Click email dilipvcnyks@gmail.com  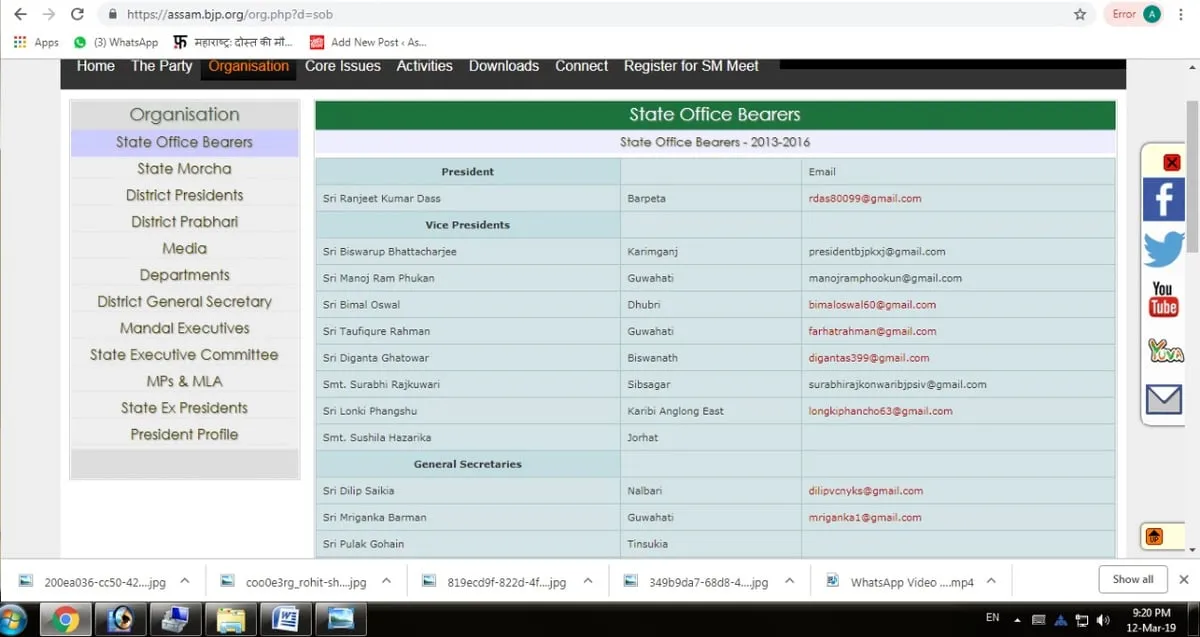pos(866,491)
